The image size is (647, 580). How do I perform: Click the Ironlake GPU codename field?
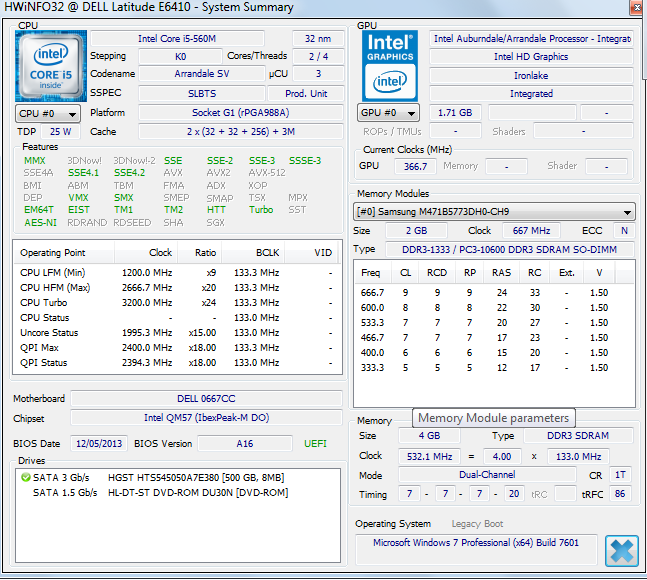(531, 75)
